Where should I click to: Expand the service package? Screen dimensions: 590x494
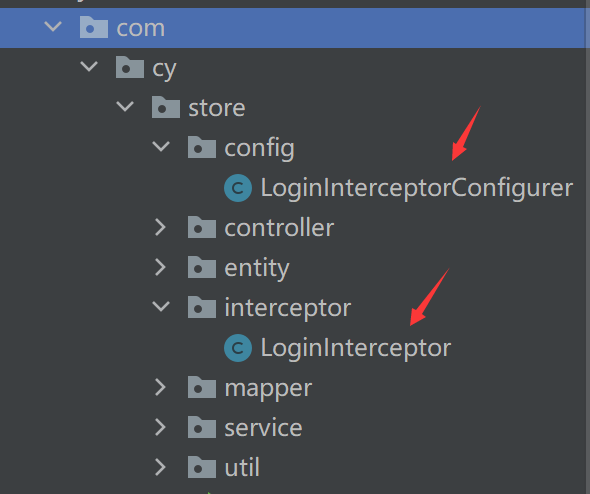(161, 427)
